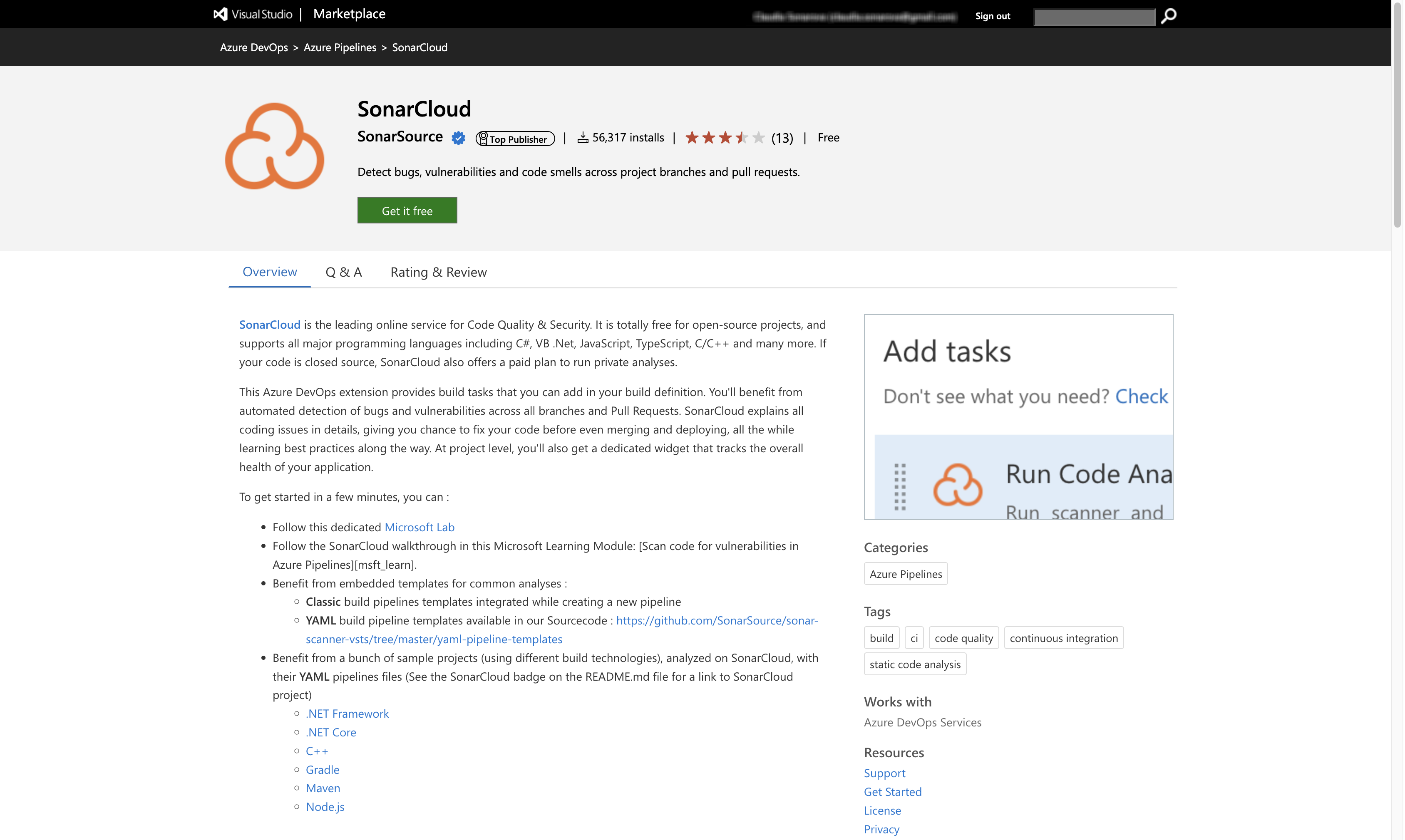Open the Support resource link
This screenshot has width=1405, height=840.
coord(885,773)
